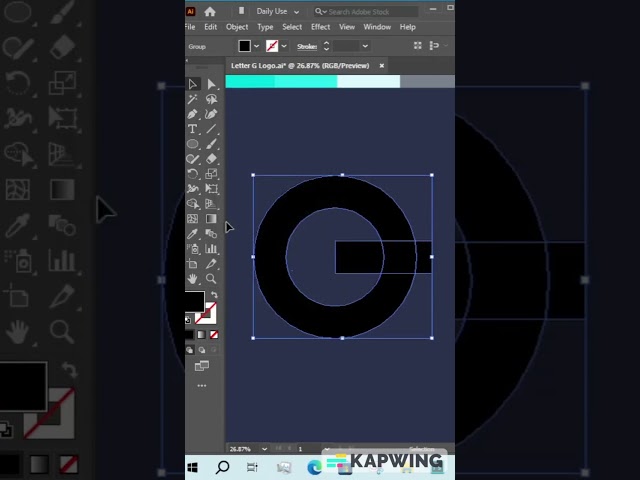Select the Perspective Grid tool

(211, 204)
